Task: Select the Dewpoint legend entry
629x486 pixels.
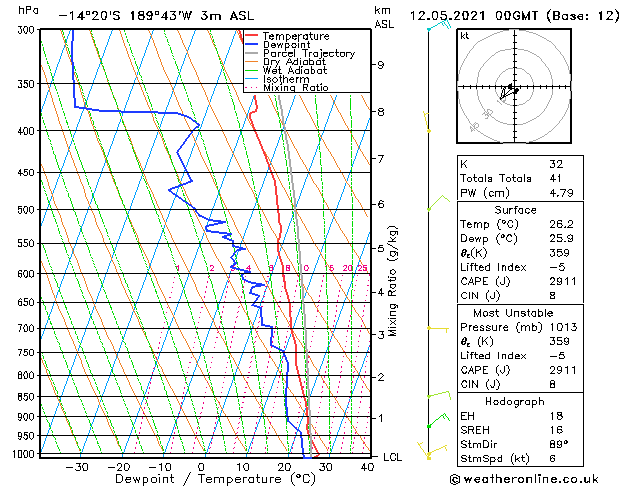Action: pos(287,45)
